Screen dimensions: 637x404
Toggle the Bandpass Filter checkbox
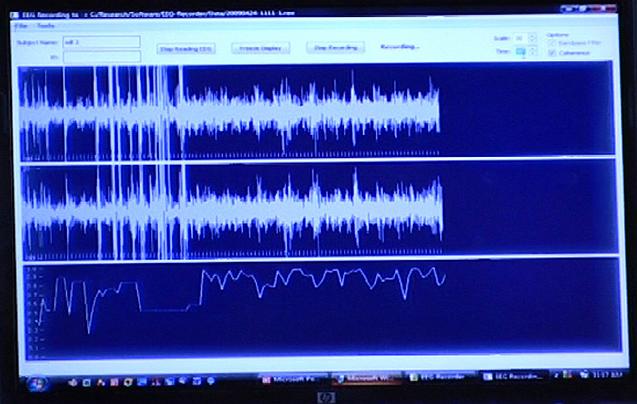coord(552,43)
